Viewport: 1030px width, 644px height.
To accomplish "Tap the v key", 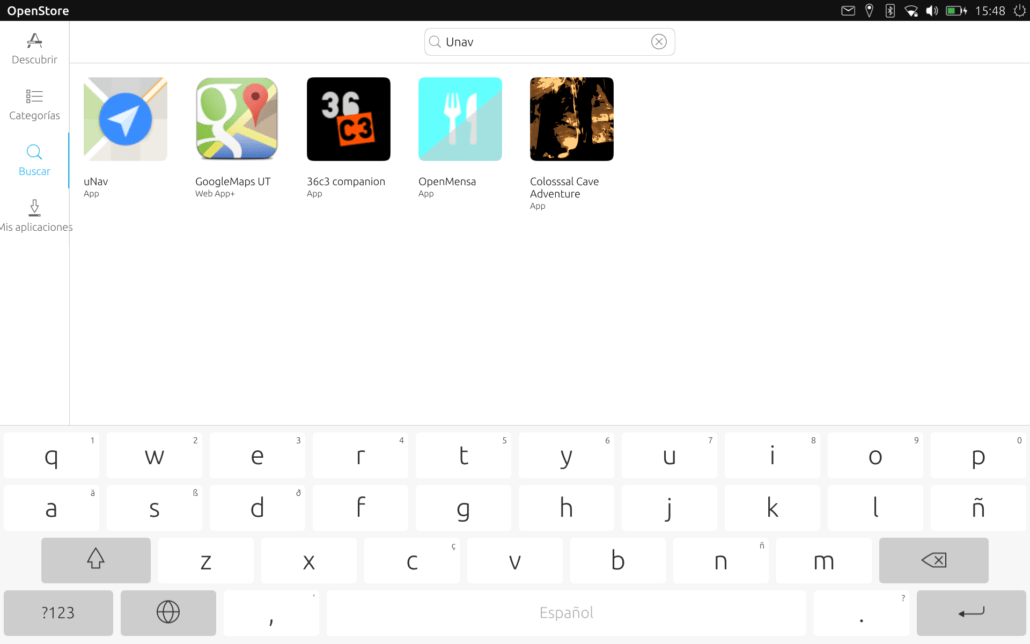I will coord(515,560).
